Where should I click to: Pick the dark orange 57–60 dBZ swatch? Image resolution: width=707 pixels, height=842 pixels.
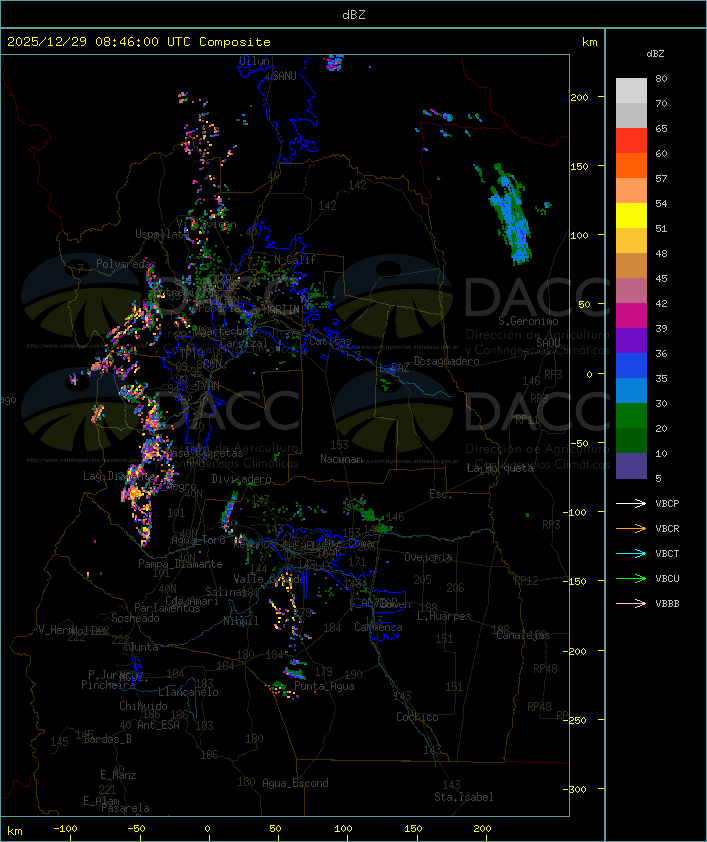point(631,165)
